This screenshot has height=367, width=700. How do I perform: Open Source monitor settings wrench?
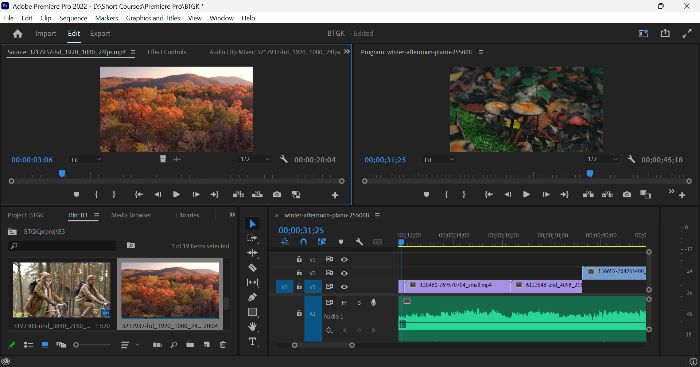coord(283,159)
